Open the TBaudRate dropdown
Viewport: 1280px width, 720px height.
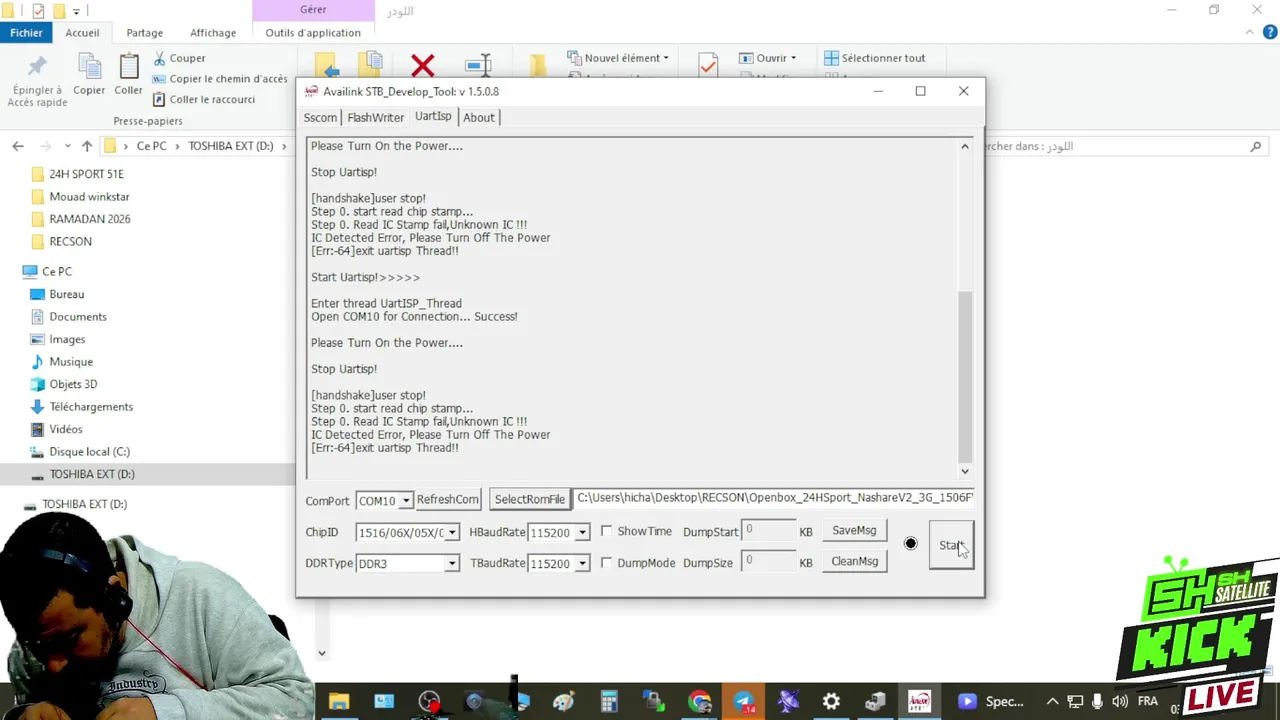pos(582,564)
